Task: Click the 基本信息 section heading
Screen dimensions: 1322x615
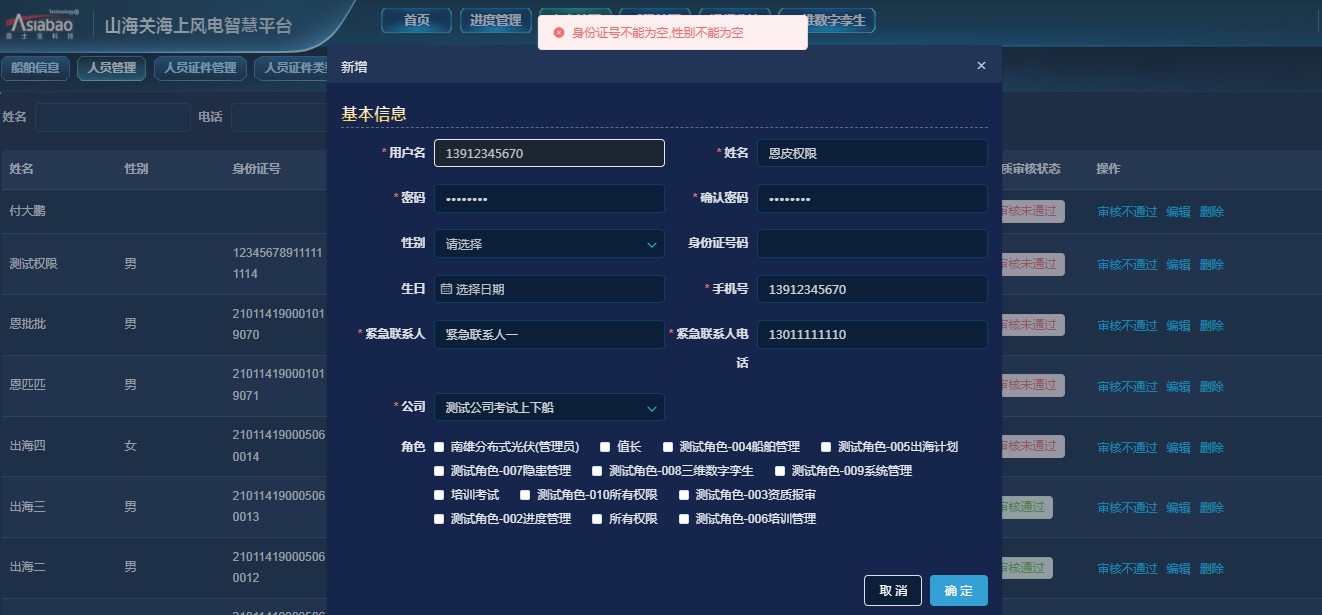Action: (374, 114)
